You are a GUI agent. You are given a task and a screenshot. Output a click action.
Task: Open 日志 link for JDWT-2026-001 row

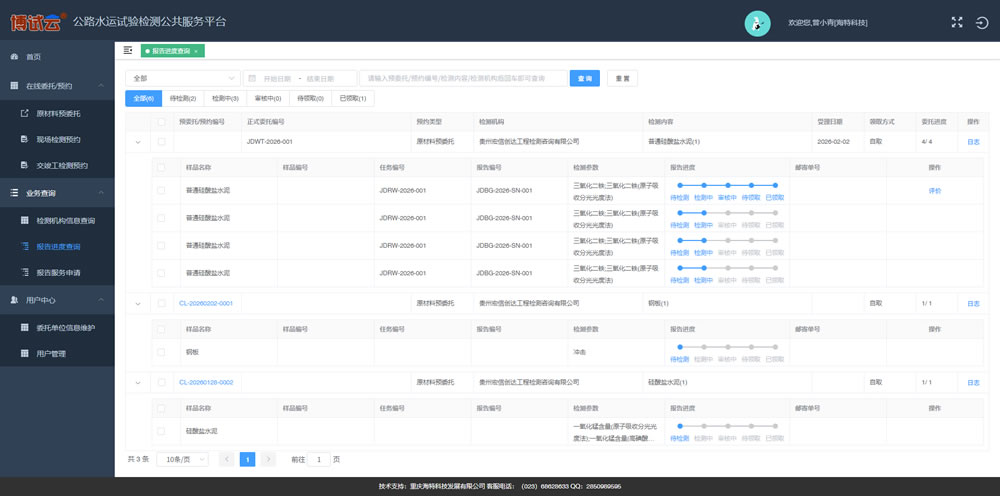point(973,142)
